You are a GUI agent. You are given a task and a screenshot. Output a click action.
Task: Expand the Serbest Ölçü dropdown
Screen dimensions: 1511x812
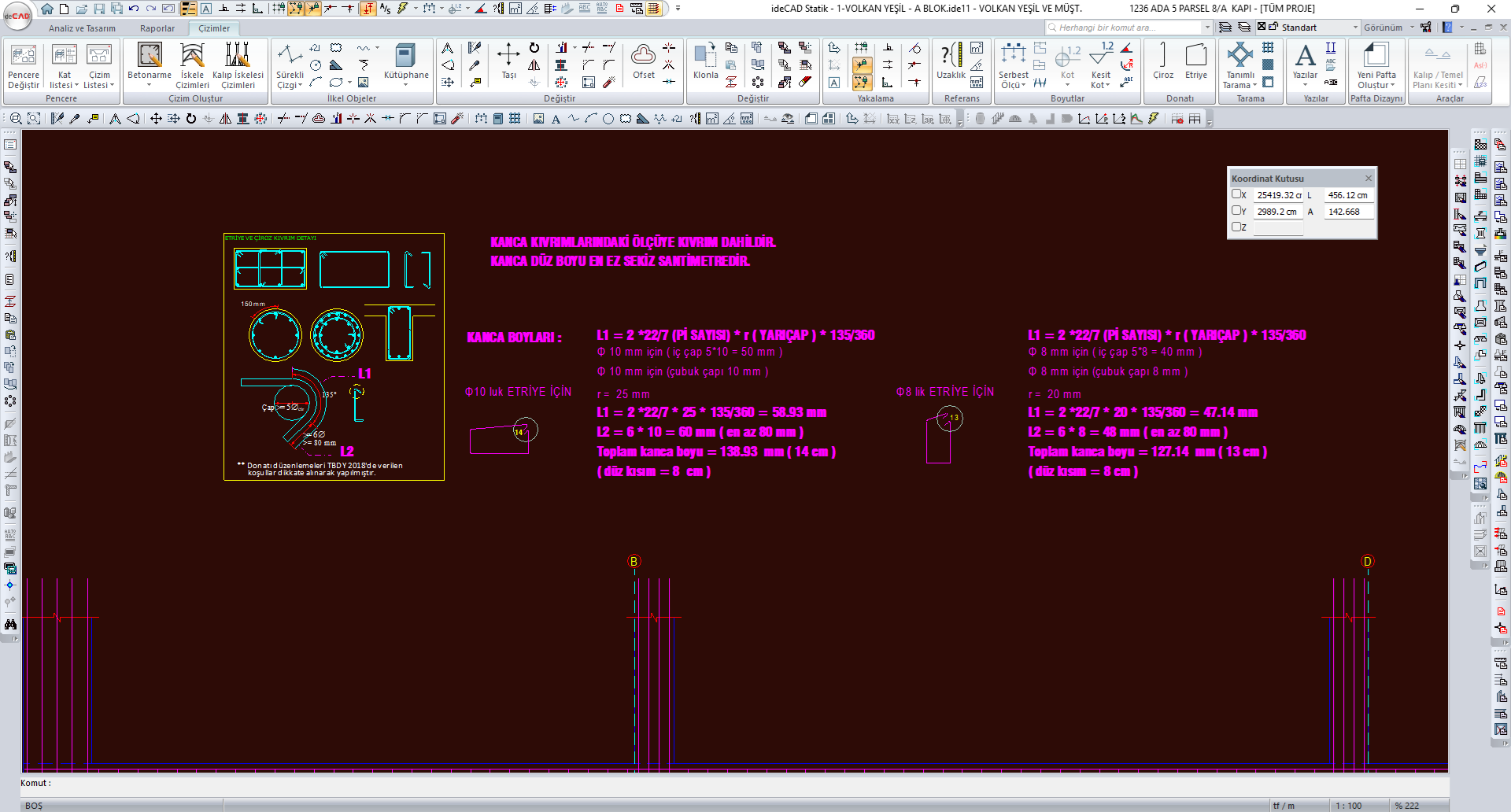(1024, 85)
